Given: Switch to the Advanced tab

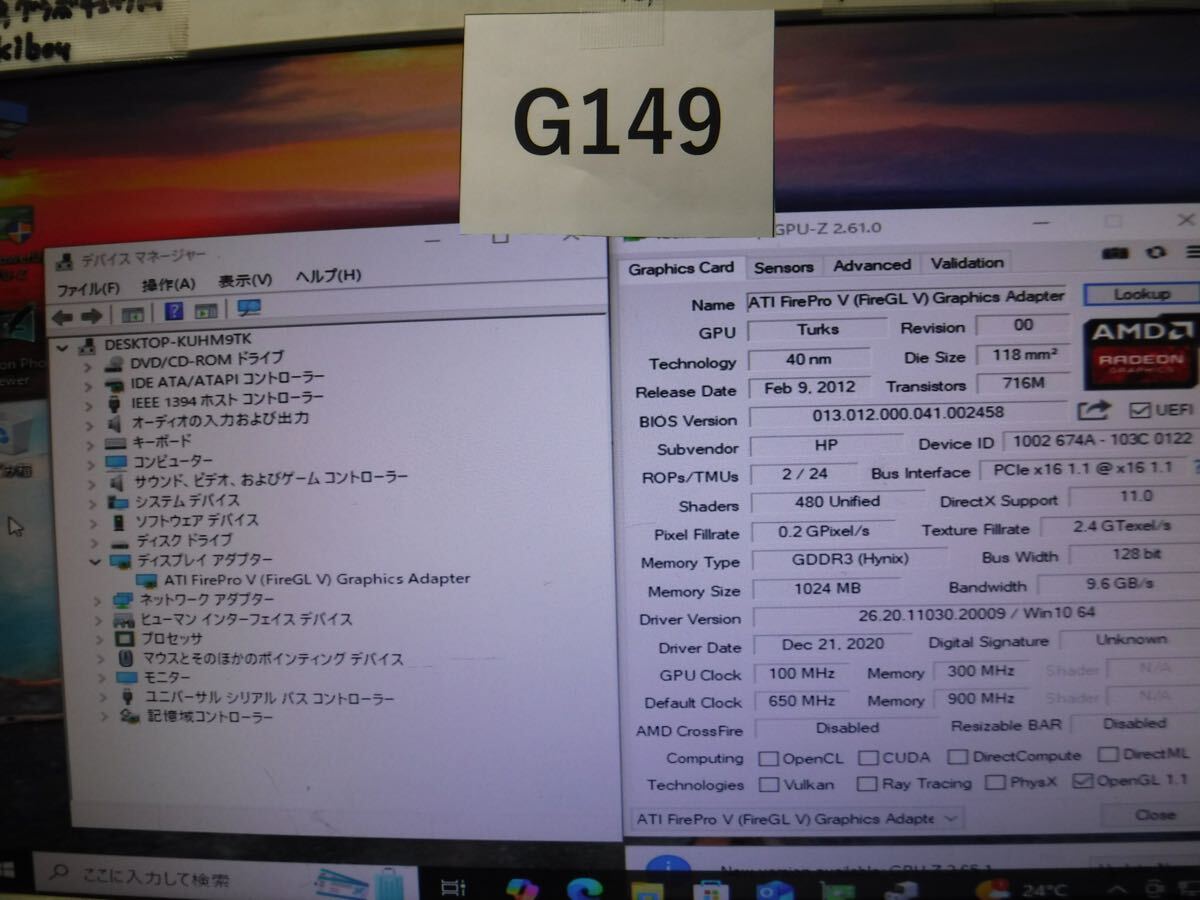Looking at the screenshot, I should coord(872,265).
